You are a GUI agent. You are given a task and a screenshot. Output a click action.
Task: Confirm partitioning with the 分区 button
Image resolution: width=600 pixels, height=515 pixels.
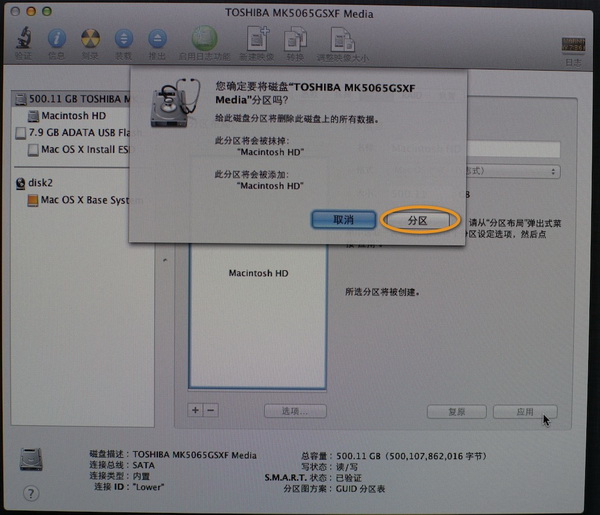417,220
